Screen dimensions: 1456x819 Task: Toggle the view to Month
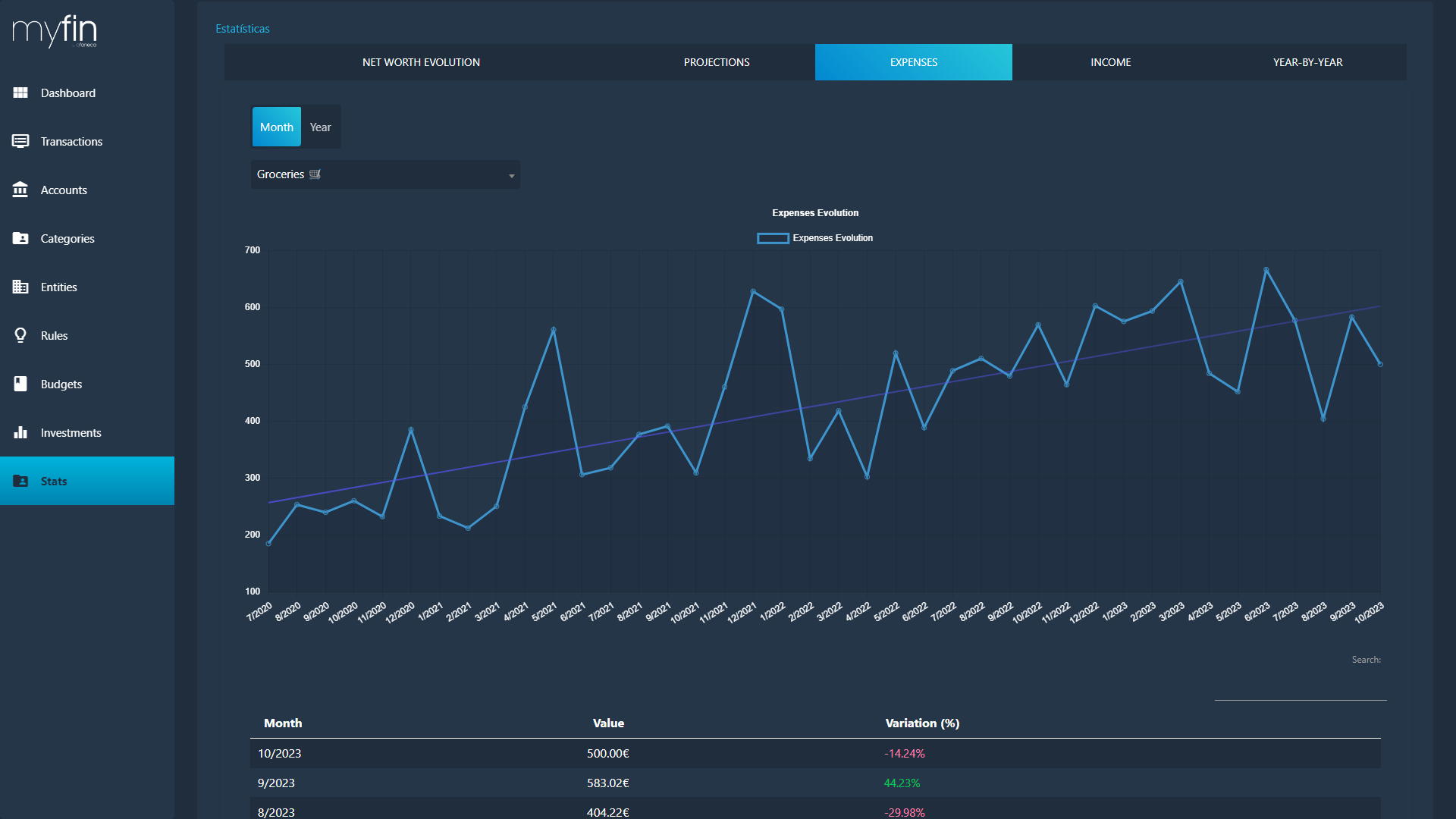point(277,127)
